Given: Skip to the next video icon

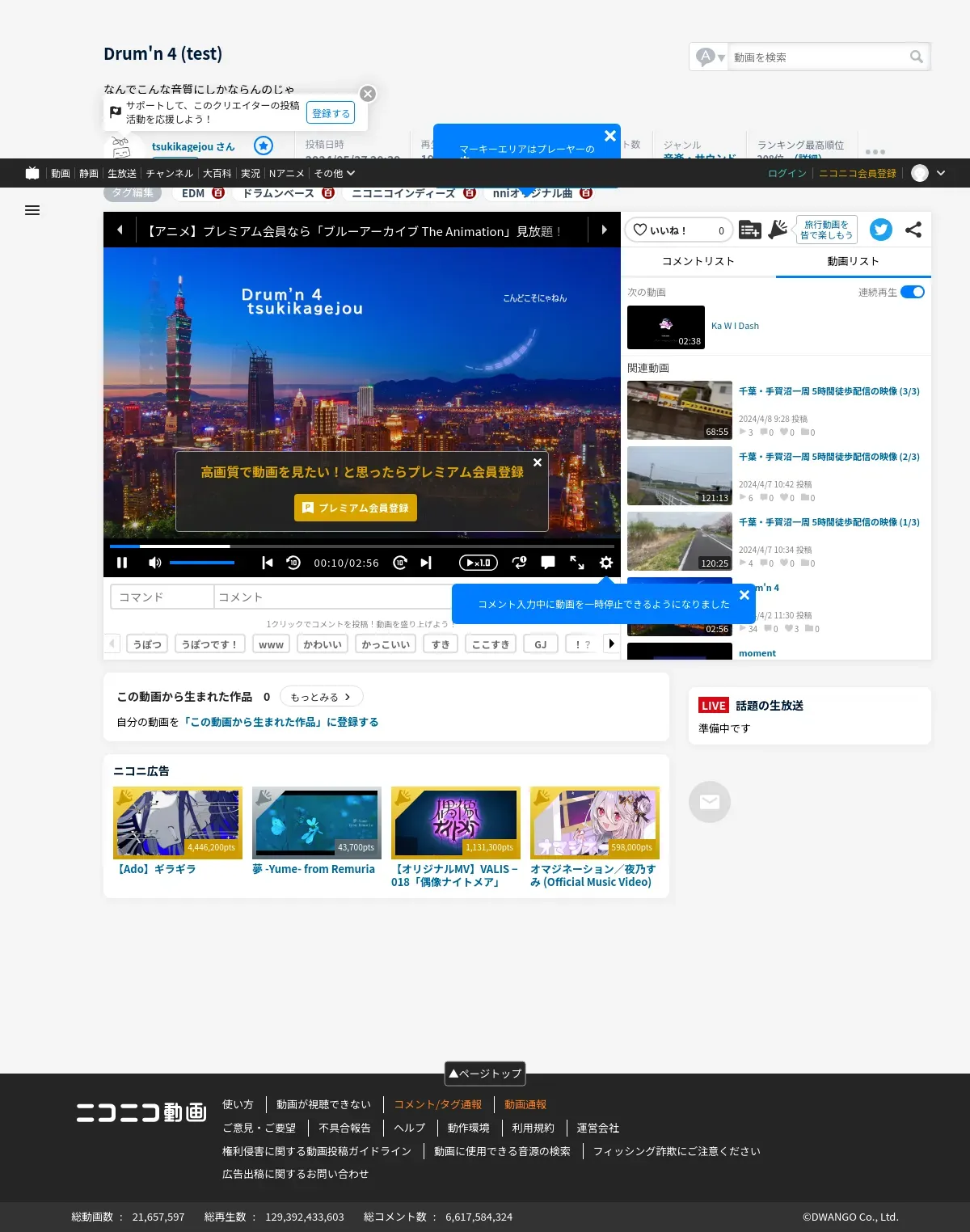Looking at the screenshot, I should [426, 563].
